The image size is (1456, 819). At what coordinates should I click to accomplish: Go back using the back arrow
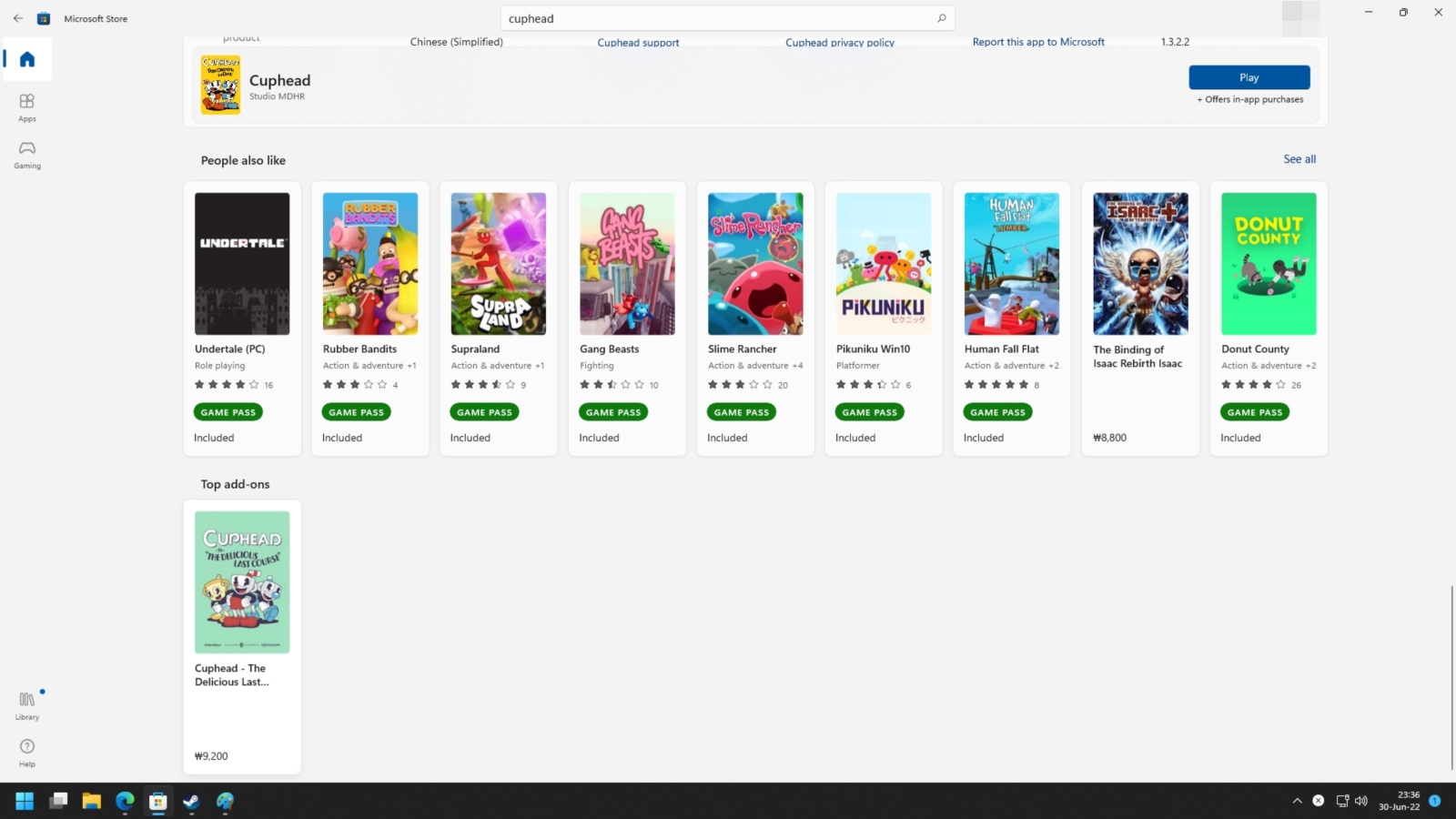click(x=17, y=18)
